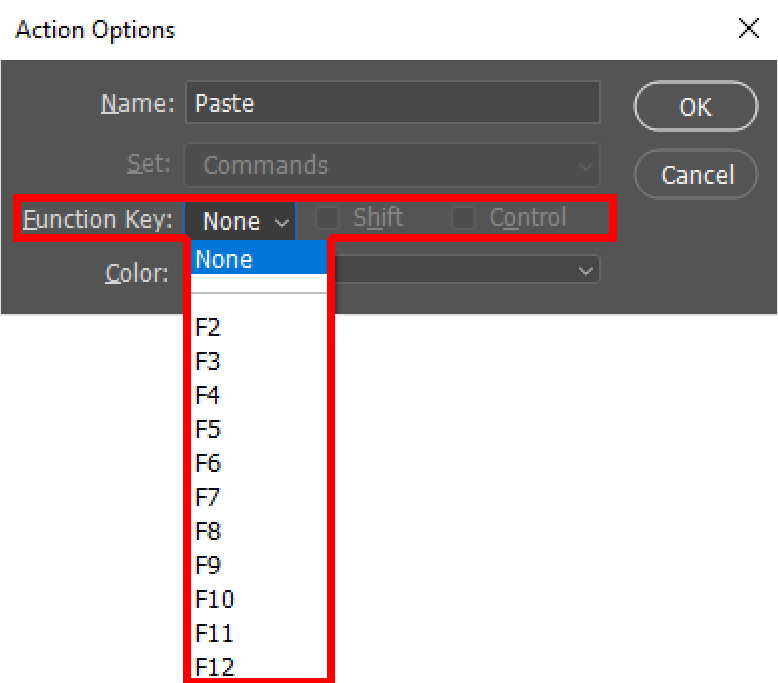778x683 pixels.
Task: Choose F2 from the list
Action: (x=259, y=327)
